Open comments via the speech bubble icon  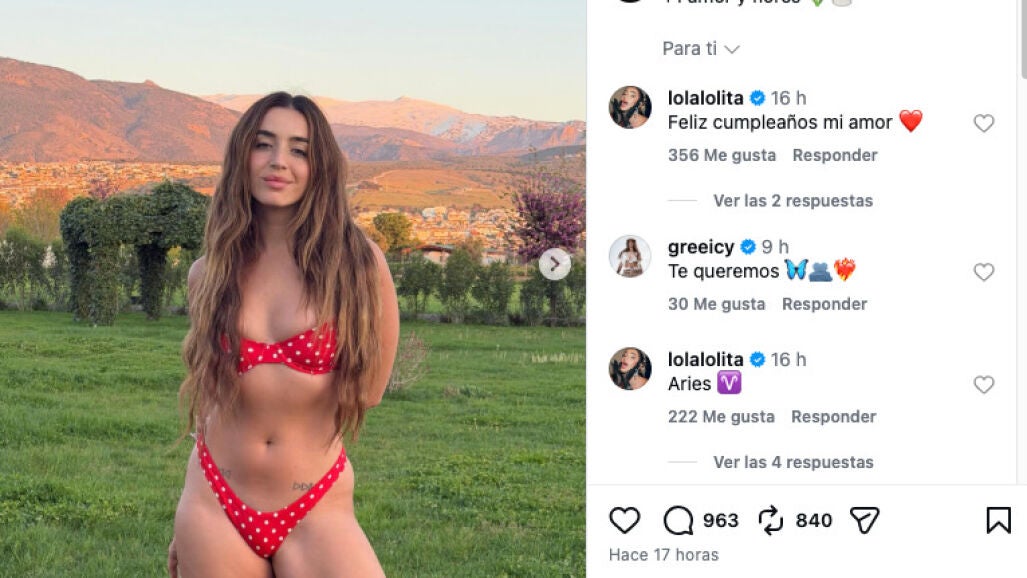[678, 520]
